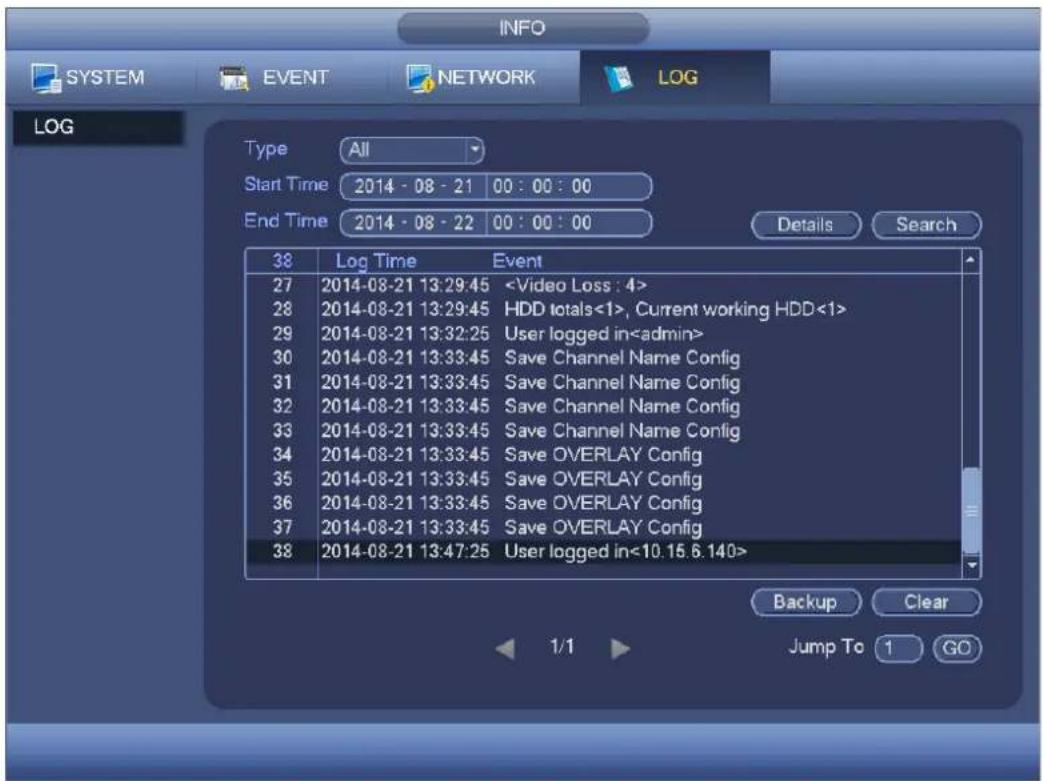
Task: Select log row 33 Save Channel Name Config
Action: click(x=603, y=431)
